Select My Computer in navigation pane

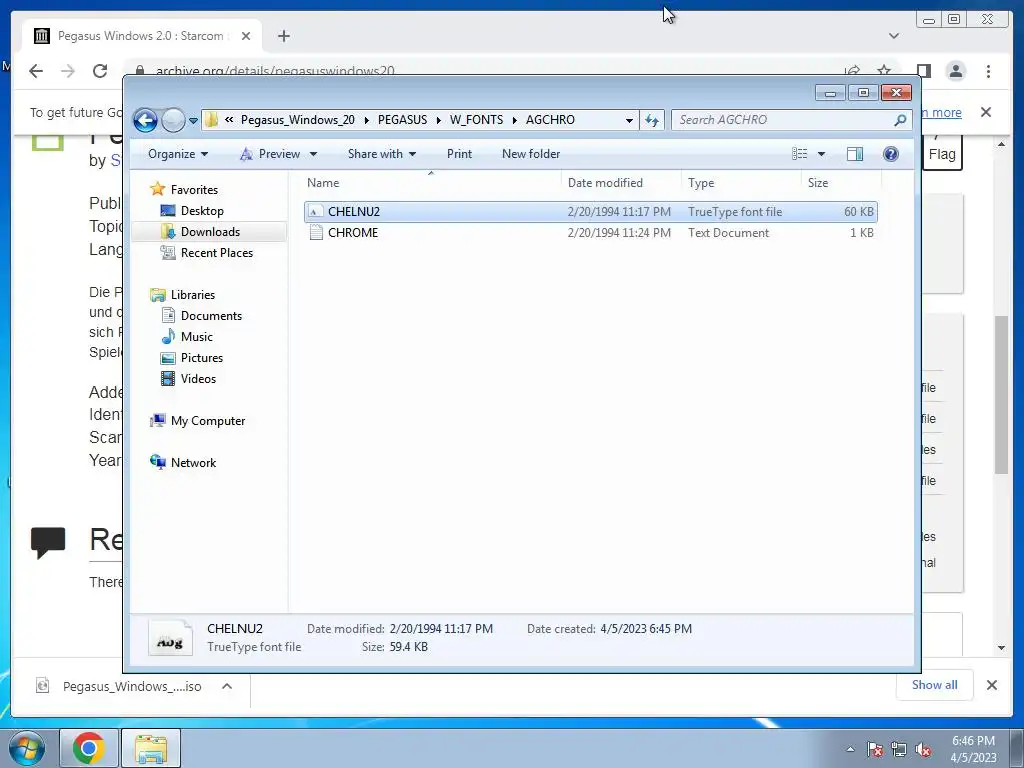coord(208,421)
